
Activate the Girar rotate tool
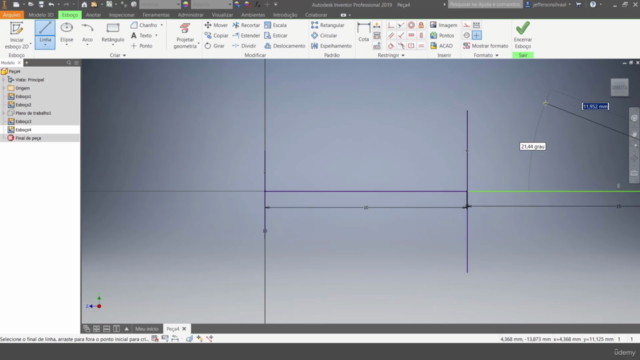(214, 46)
